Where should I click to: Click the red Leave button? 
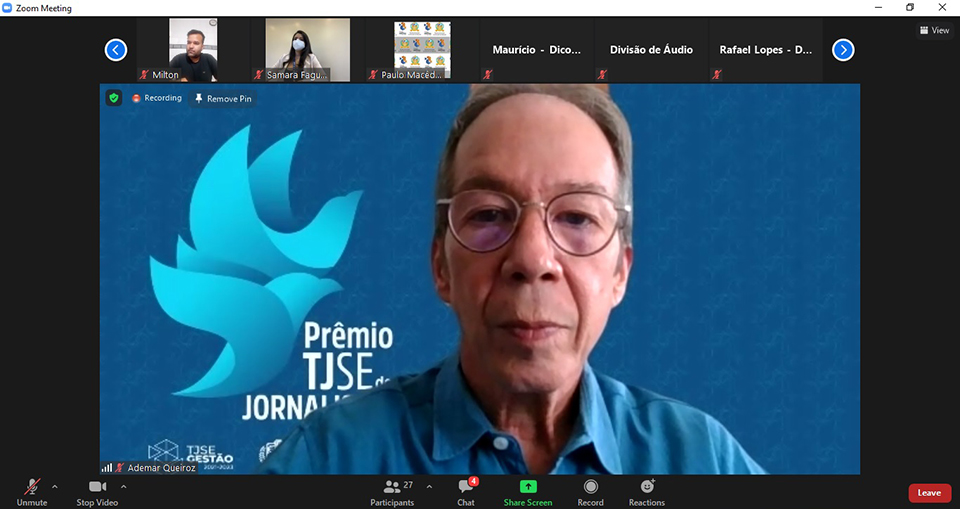click(929, 493)
